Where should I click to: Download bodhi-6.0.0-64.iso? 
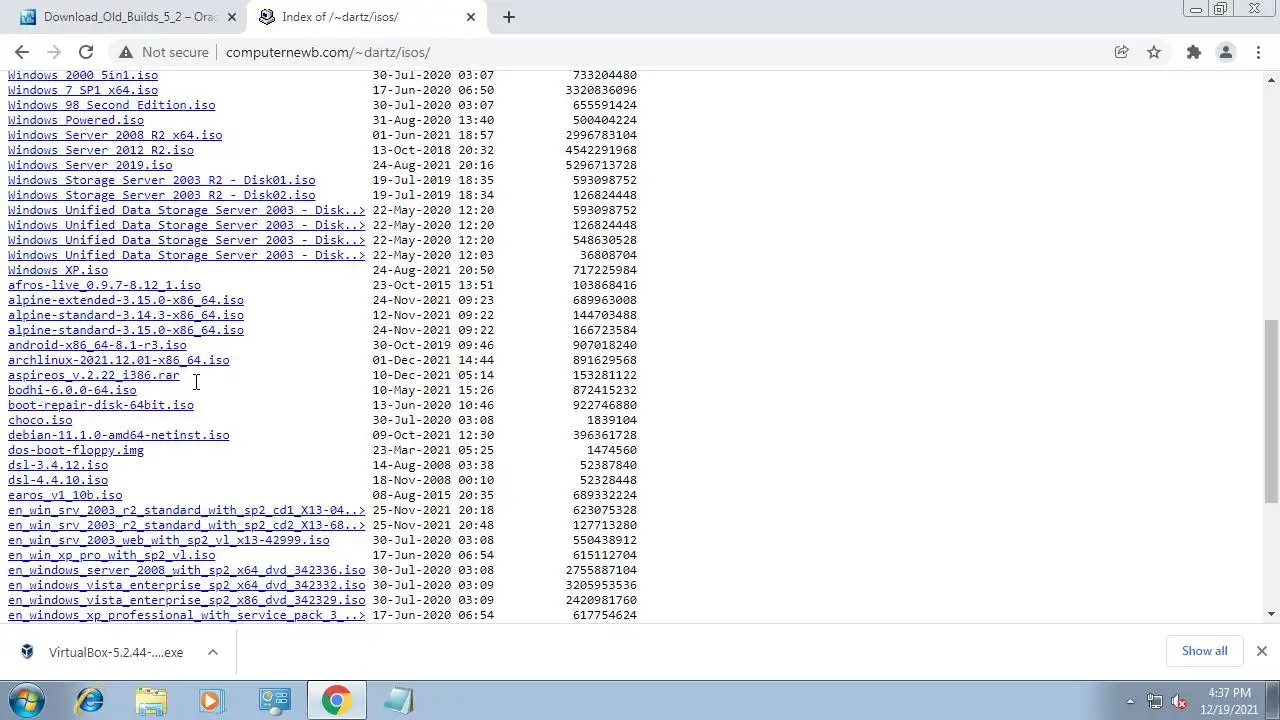click(x=72, y=390)
